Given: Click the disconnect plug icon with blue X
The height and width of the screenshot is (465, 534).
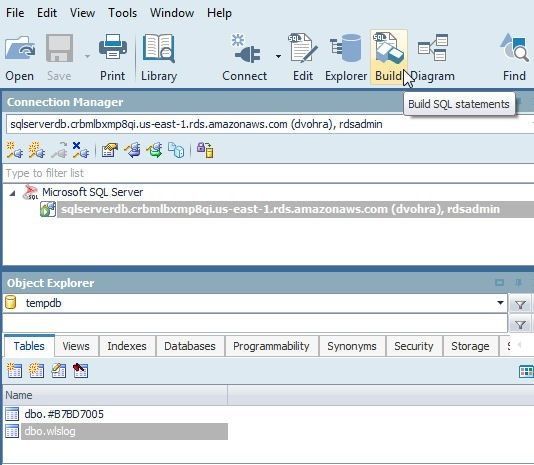Looking at the screenshot, I should [x=81, y=150].
